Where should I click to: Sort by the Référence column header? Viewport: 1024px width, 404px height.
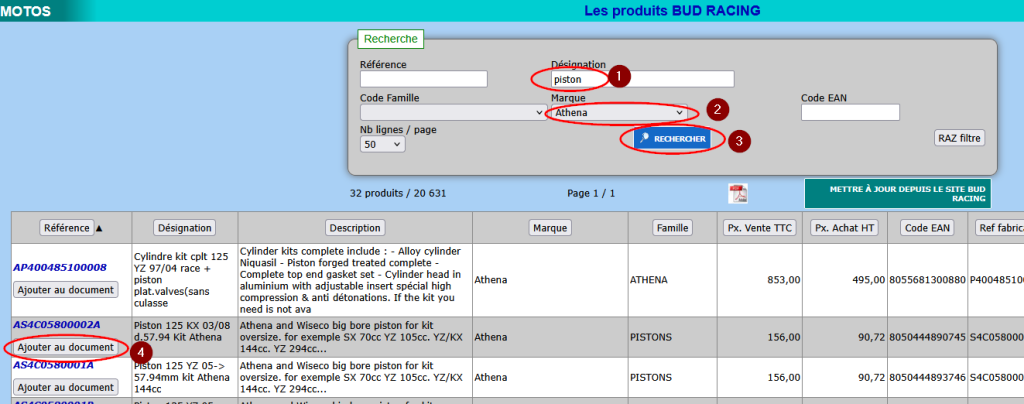[x=67, y=228]
